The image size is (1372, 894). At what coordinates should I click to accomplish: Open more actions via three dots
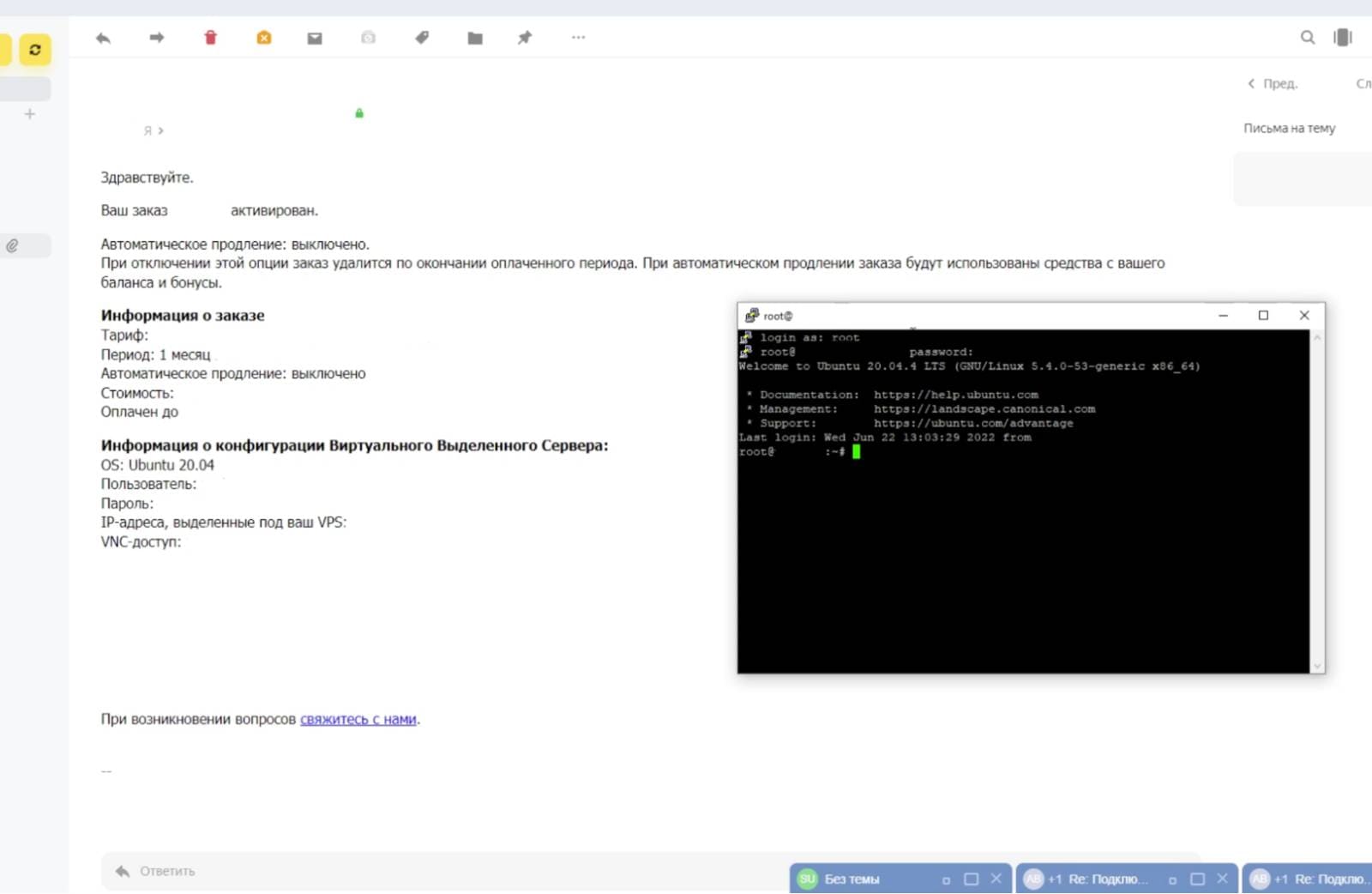tap(579, 38)
